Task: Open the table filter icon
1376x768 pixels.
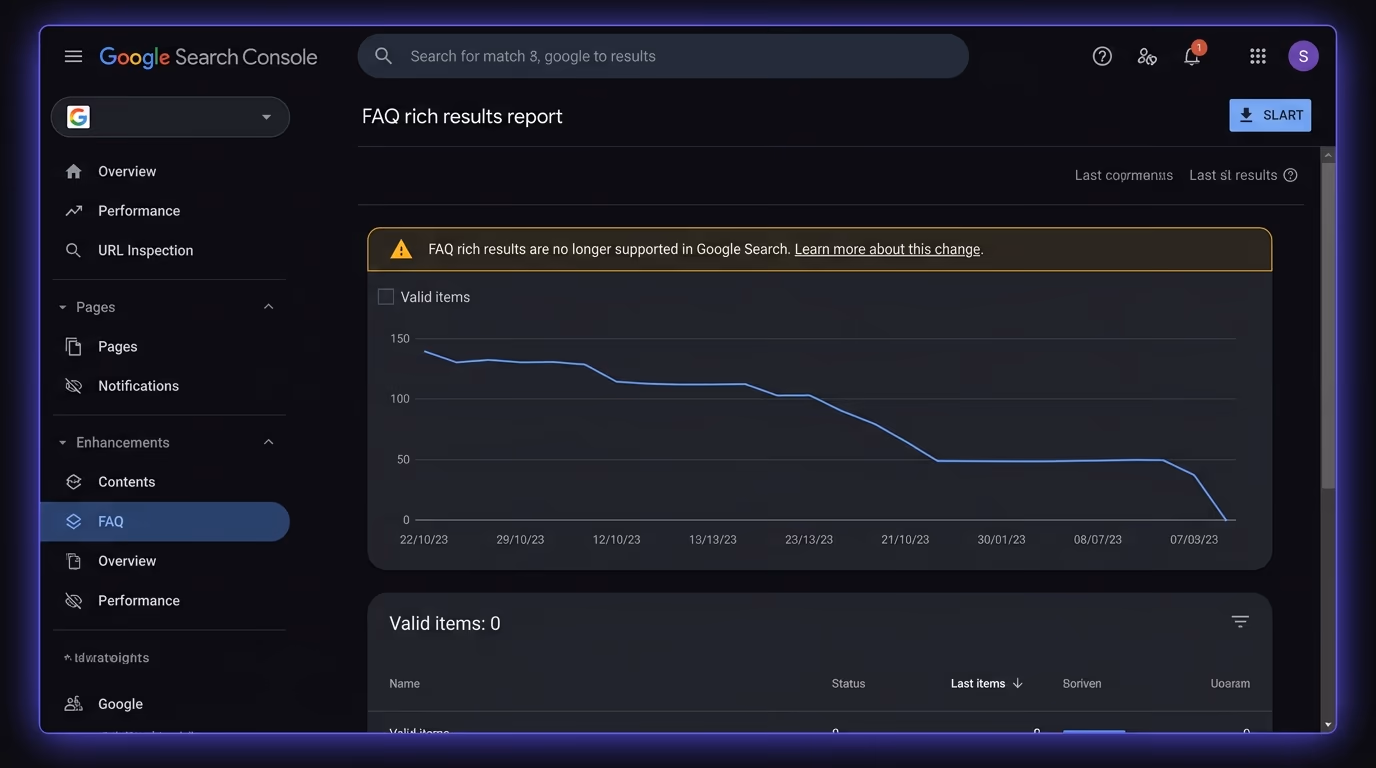Action: pos(1240,622)
